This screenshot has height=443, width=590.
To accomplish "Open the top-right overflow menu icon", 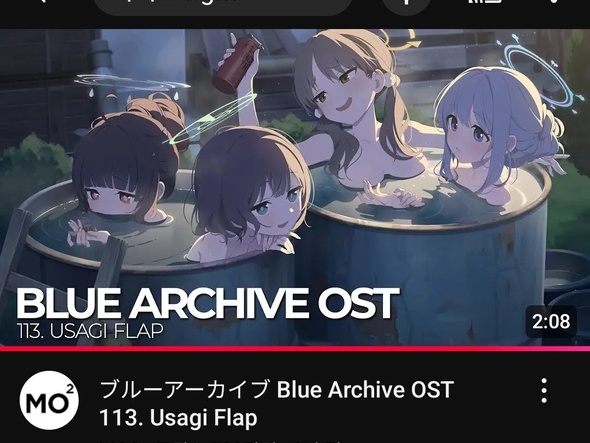I will pos(553,1).
